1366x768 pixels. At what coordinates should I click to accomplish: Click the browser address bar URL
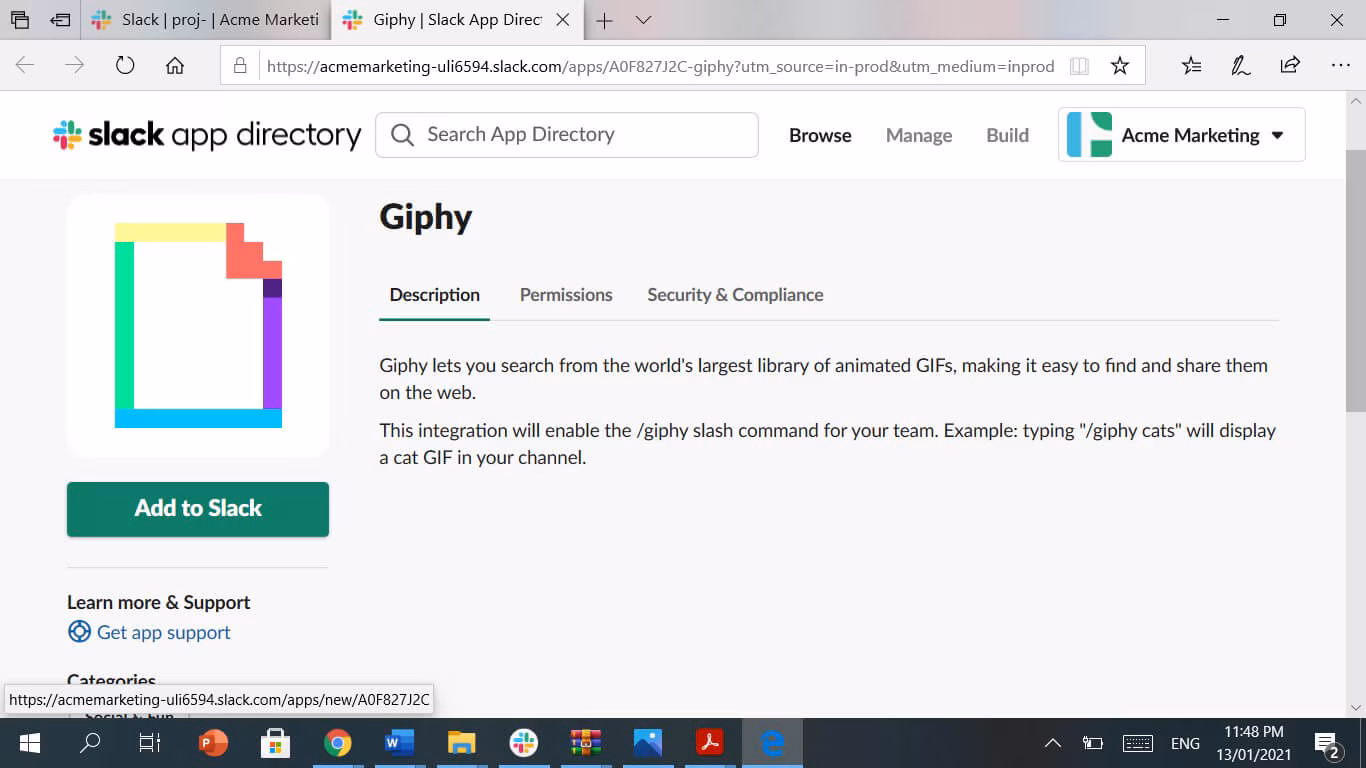(x=661, y=66)
